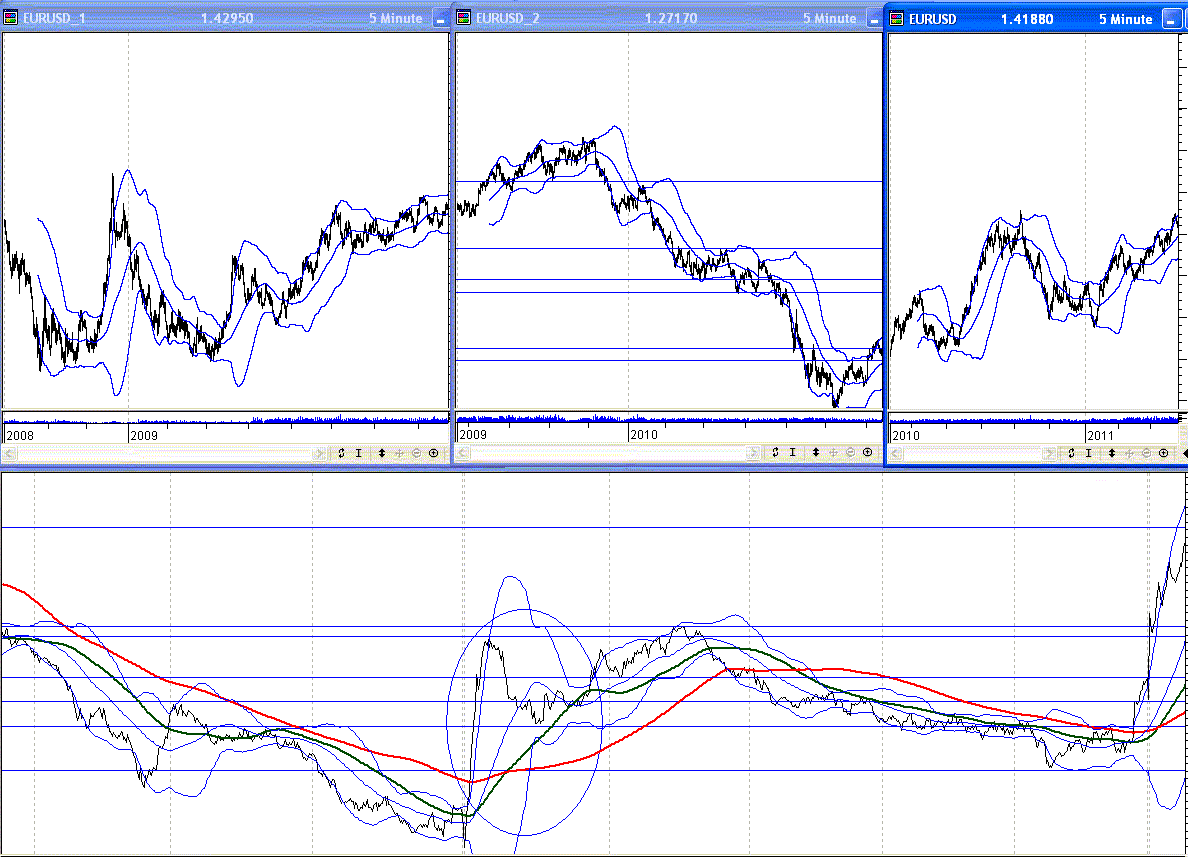
Task: Minimize the EURUSD_1 chart window
Action: (x=440, y=17)
